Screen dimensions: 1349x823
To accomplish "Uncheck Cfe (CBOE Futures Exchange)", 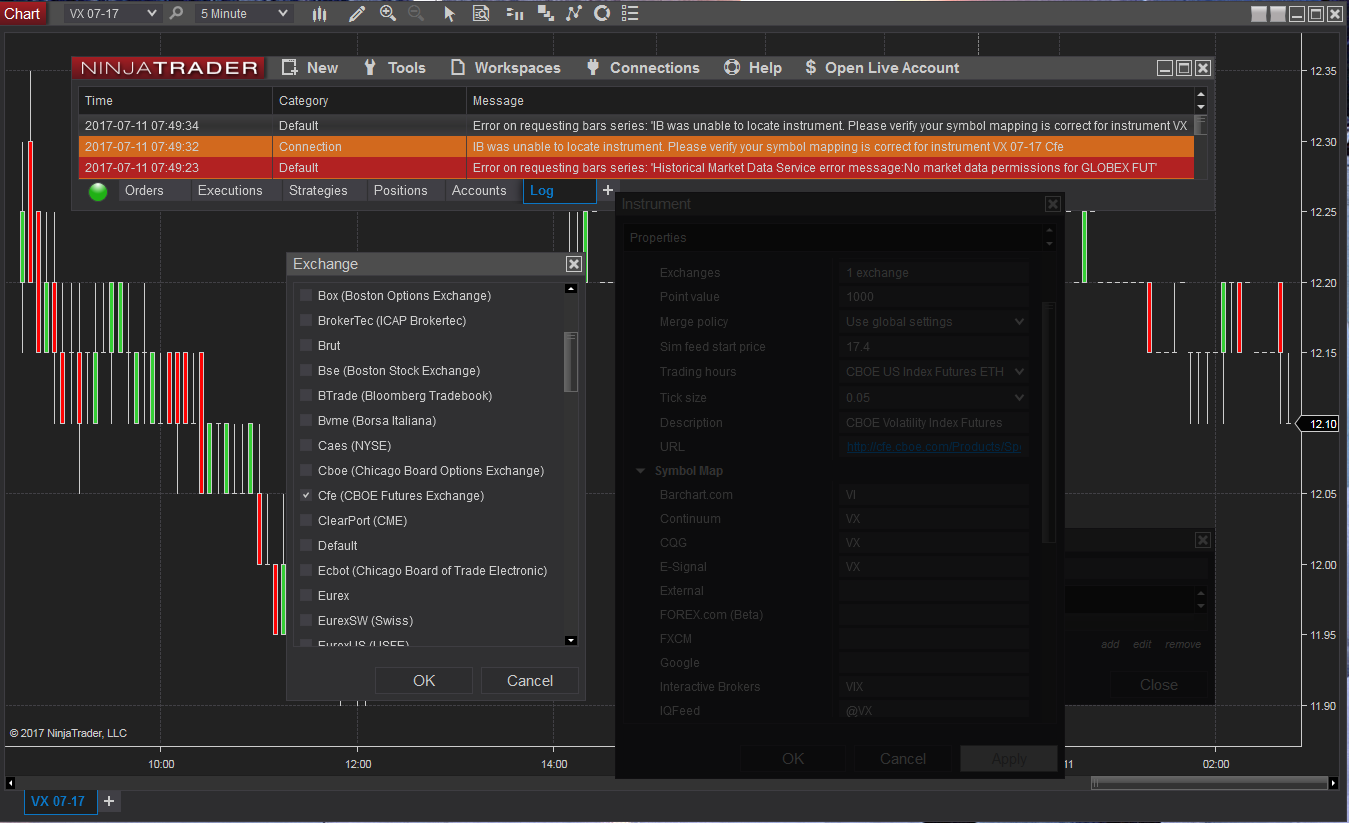I will (x=307, y=496).
